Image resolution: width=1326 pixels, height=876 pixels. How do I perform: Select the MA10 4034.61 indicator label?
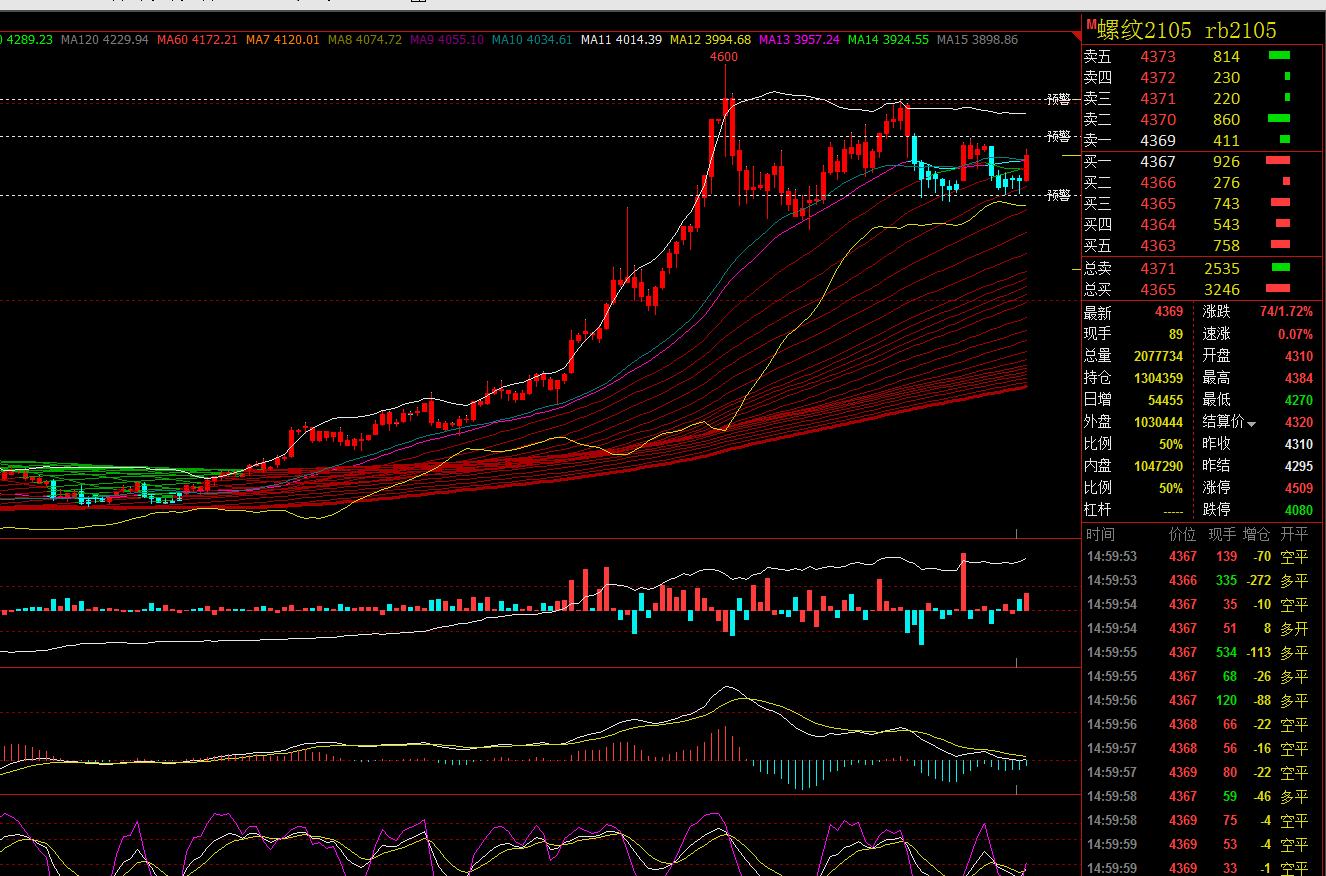pos(532,40)
